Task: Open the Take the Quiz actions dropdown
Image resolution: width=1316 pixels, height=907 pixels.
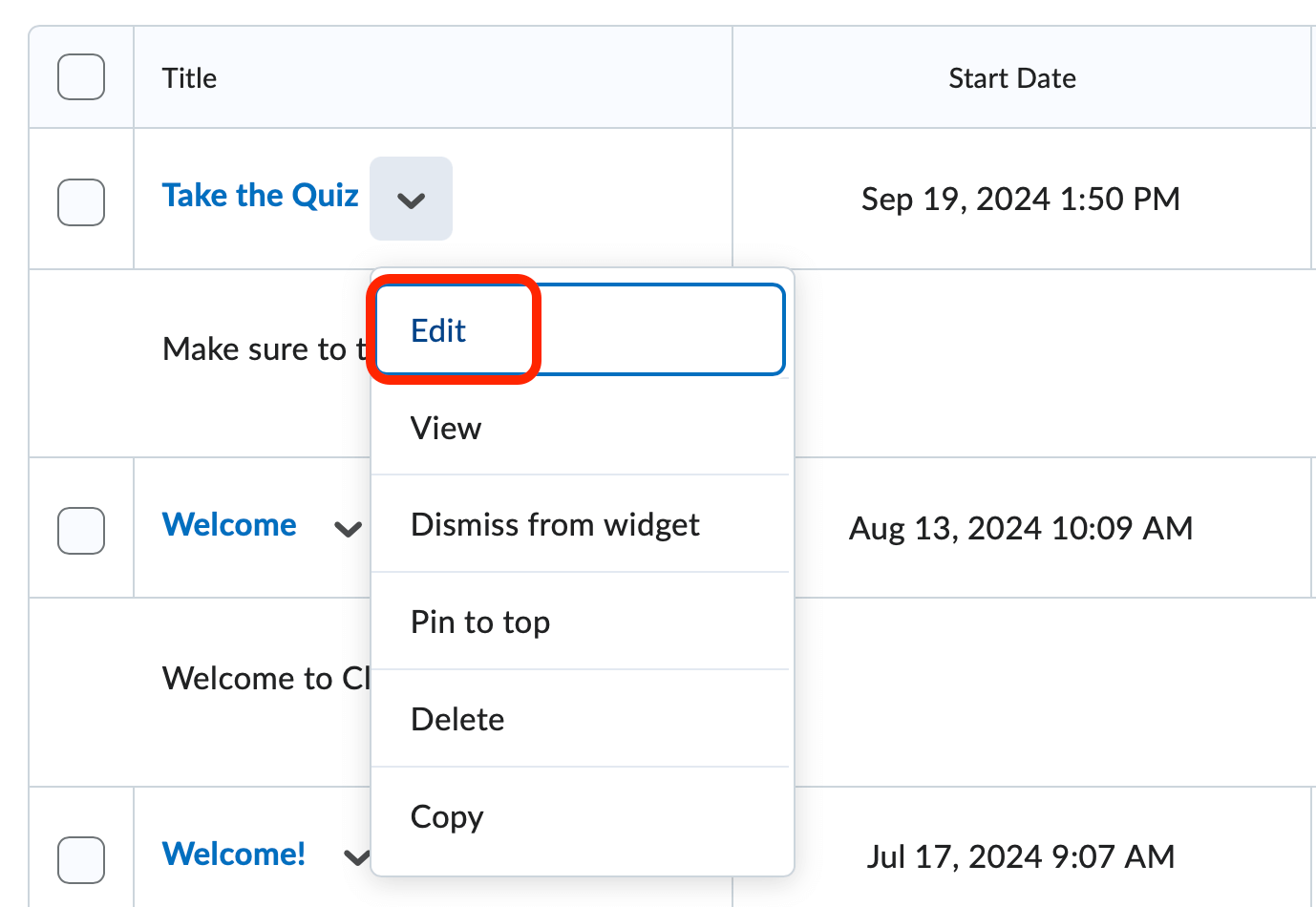Action: click(411, 199)
